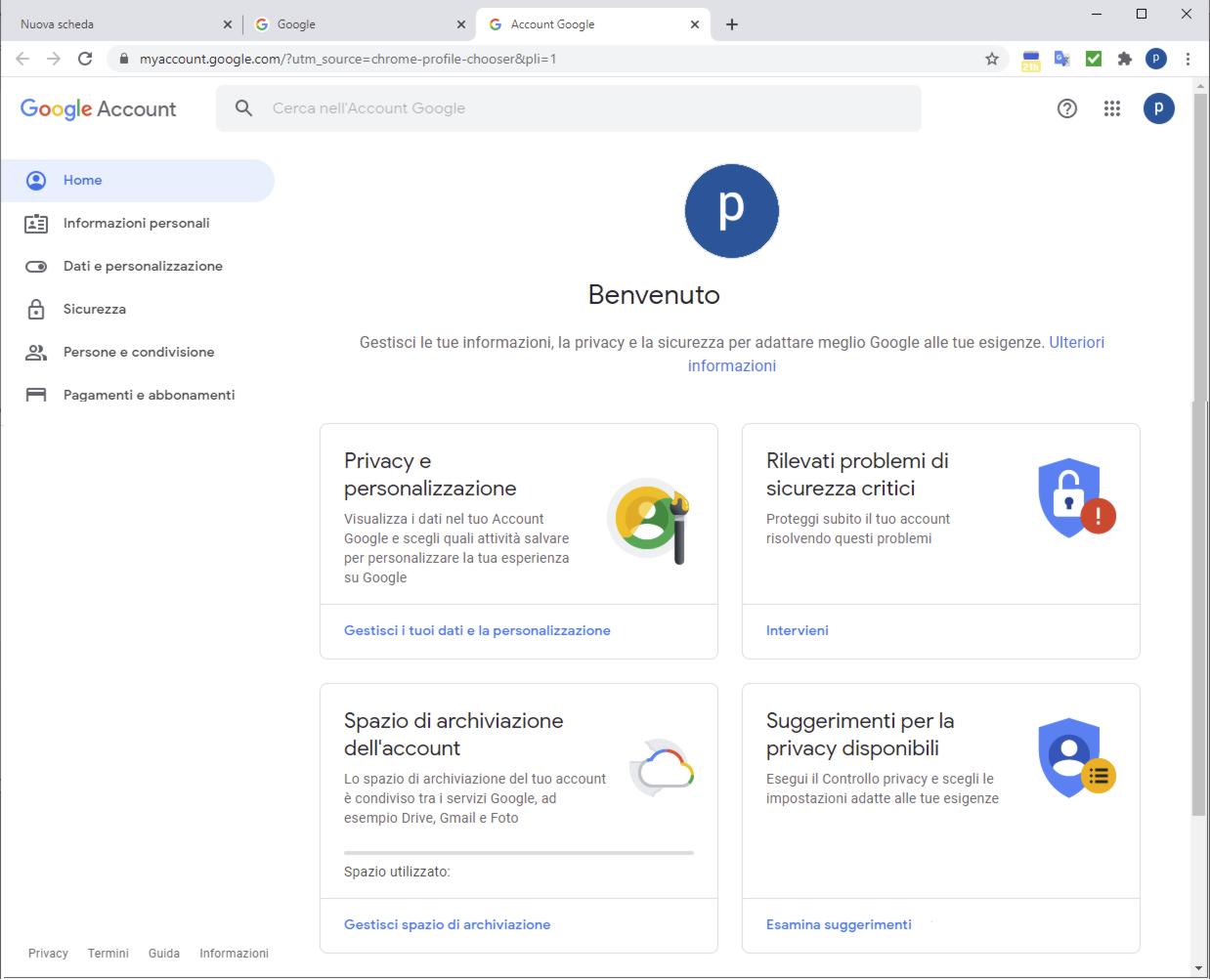
Task: Open a new tab with the plus button
Action: 732,24
